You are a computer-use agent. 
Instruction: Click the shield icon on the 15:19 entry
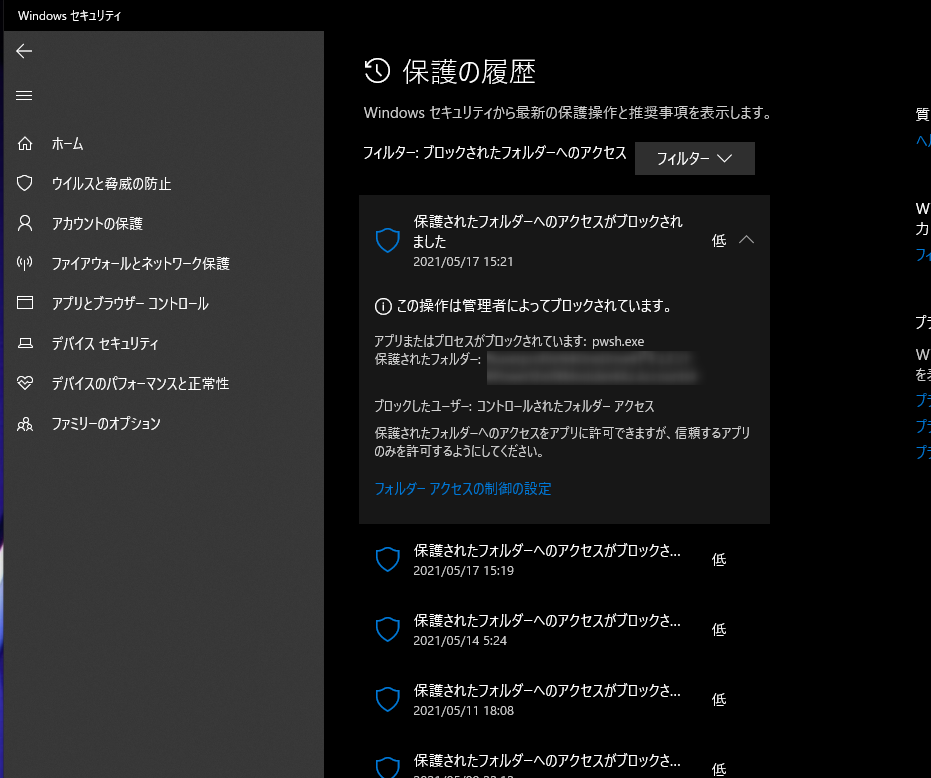[387, 559]
